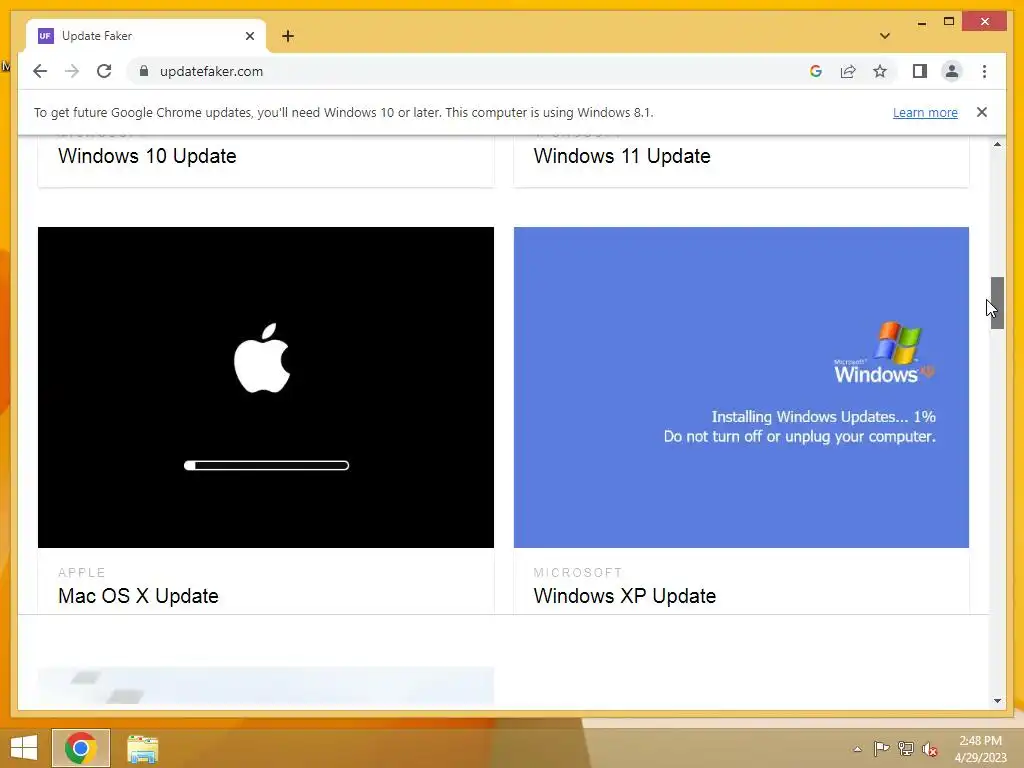Open File Explorer from taskbar
Screen dimensions: 1024x768
(x=142, y=748)
